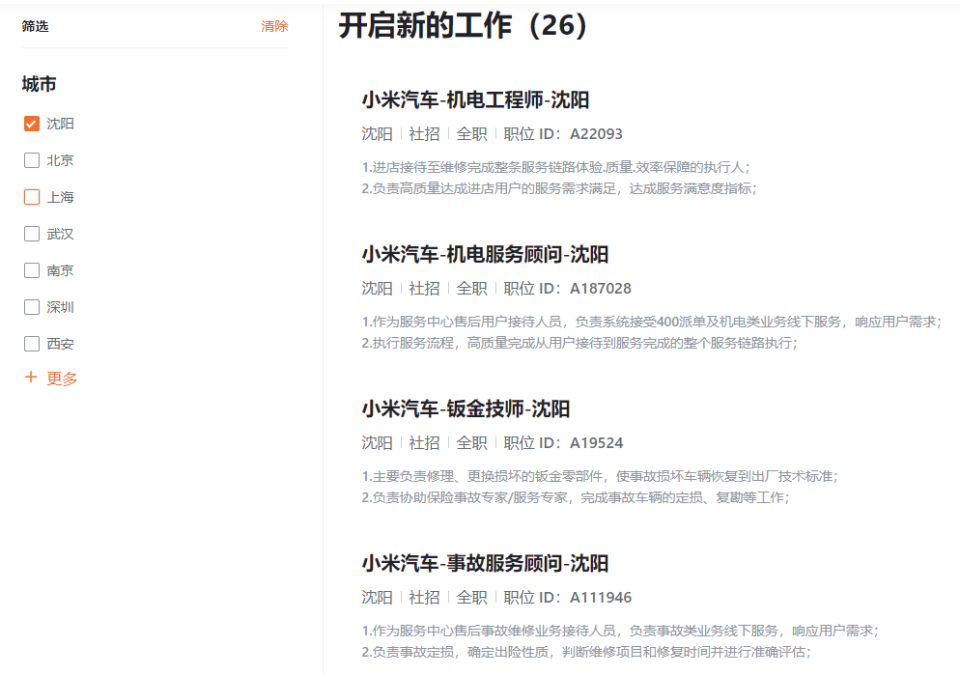This screenshot has height=675, width=960.
Task: Check the 武汉 city filter
Action: [32, 234]
